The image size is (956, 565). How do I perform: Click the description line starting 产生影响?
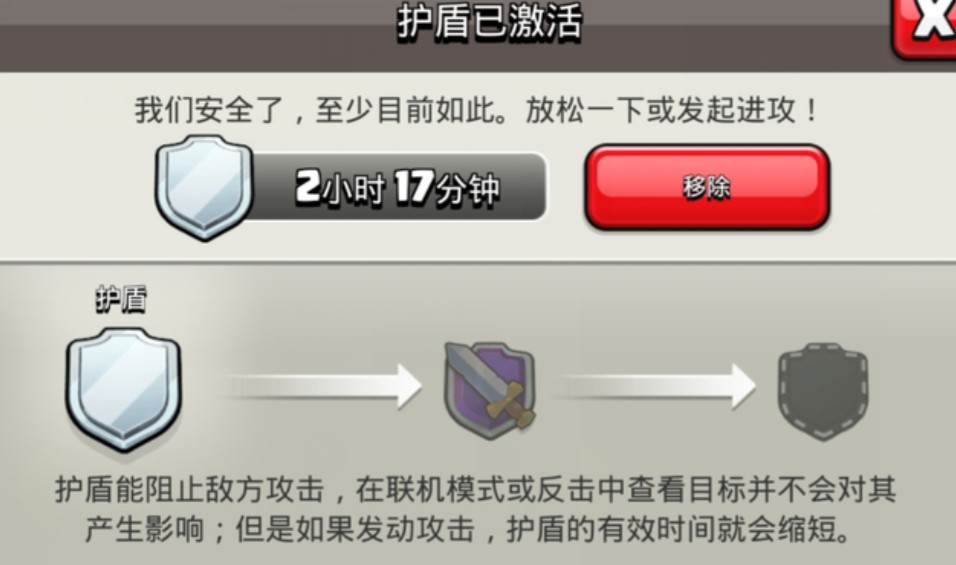pyautogui.click(x=468, y=529)
